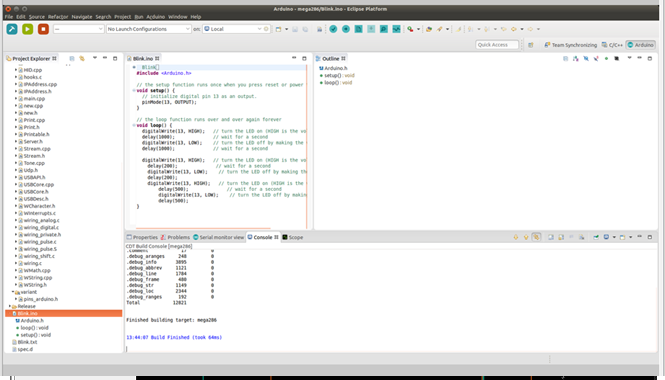The image size is (665, 380).
Task: Click the Quick Access search field
Action: point(497,45)
